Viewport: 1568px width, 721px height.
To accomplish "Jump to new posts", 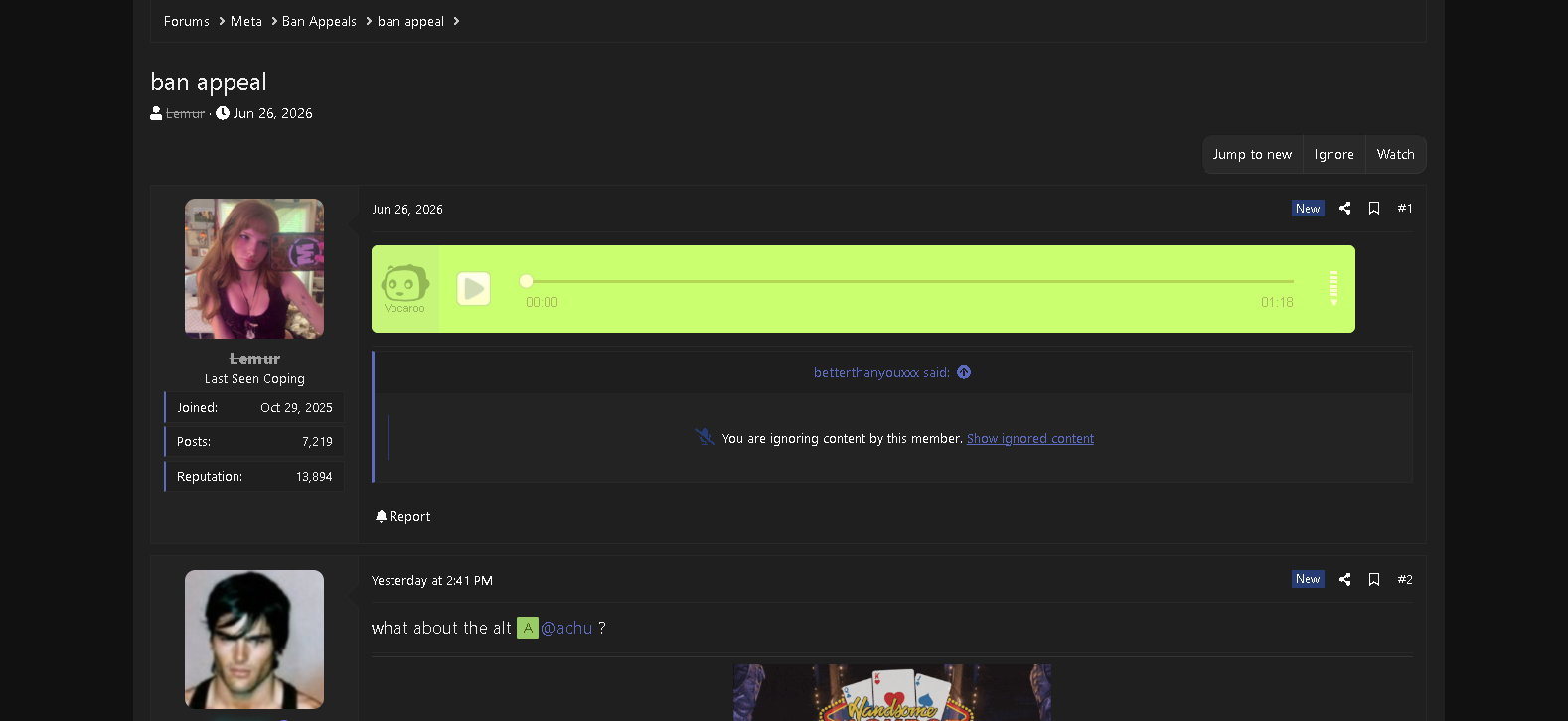I will coord(1252,155).
